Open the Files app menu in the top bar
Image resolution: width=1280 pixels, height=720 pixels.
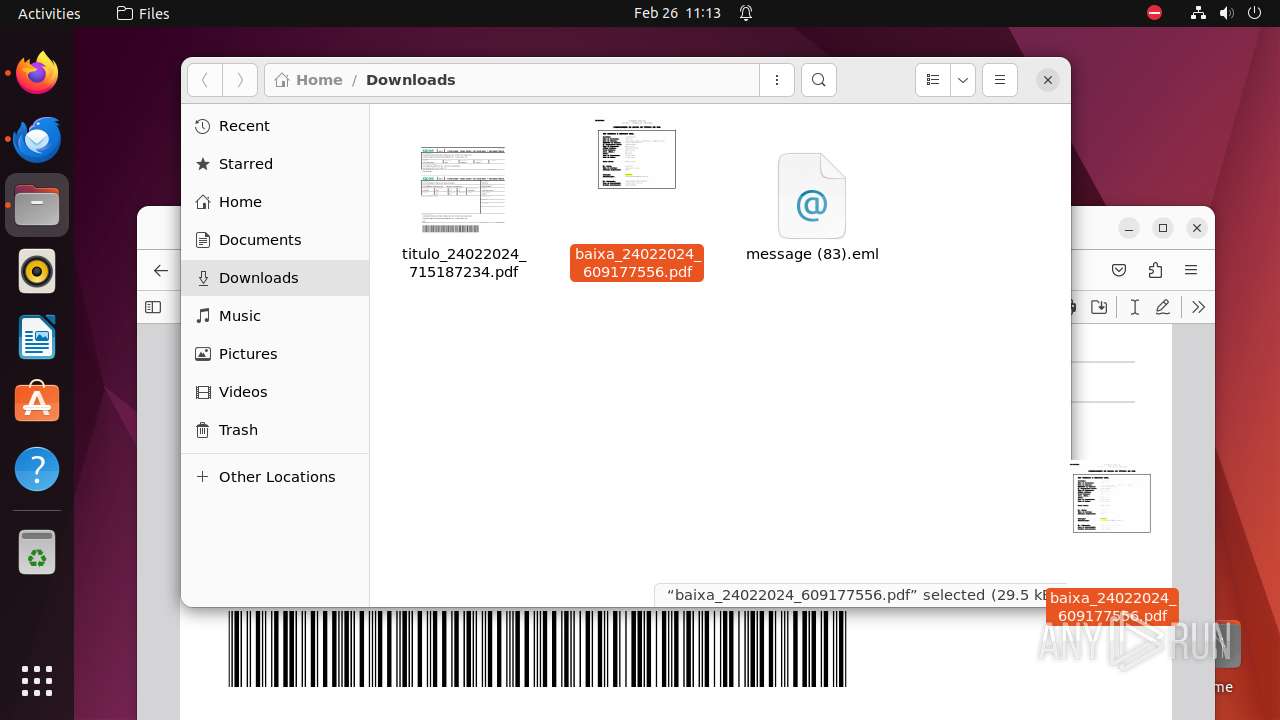pyautogui.click(x=143, y=13)
